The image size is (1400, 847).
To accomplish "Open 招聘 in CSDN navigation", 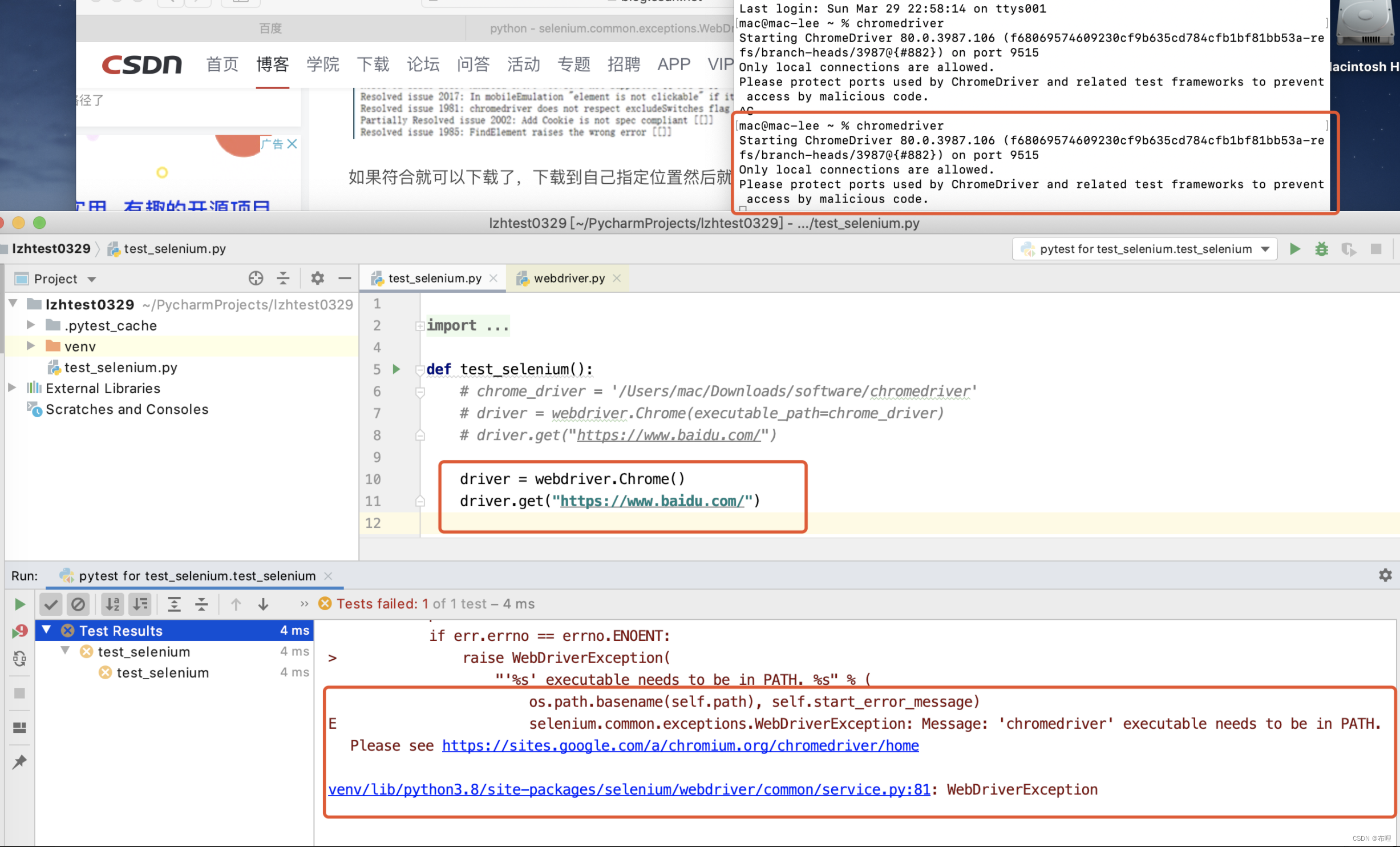I will (624, 64).
